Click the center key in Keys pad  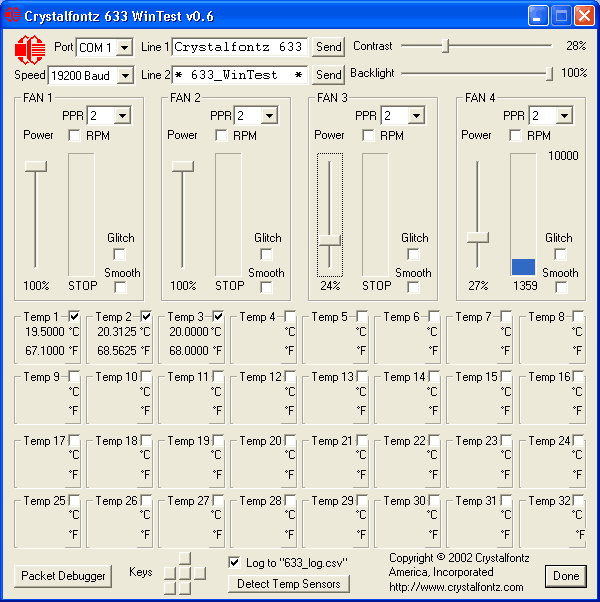(185, 573)
